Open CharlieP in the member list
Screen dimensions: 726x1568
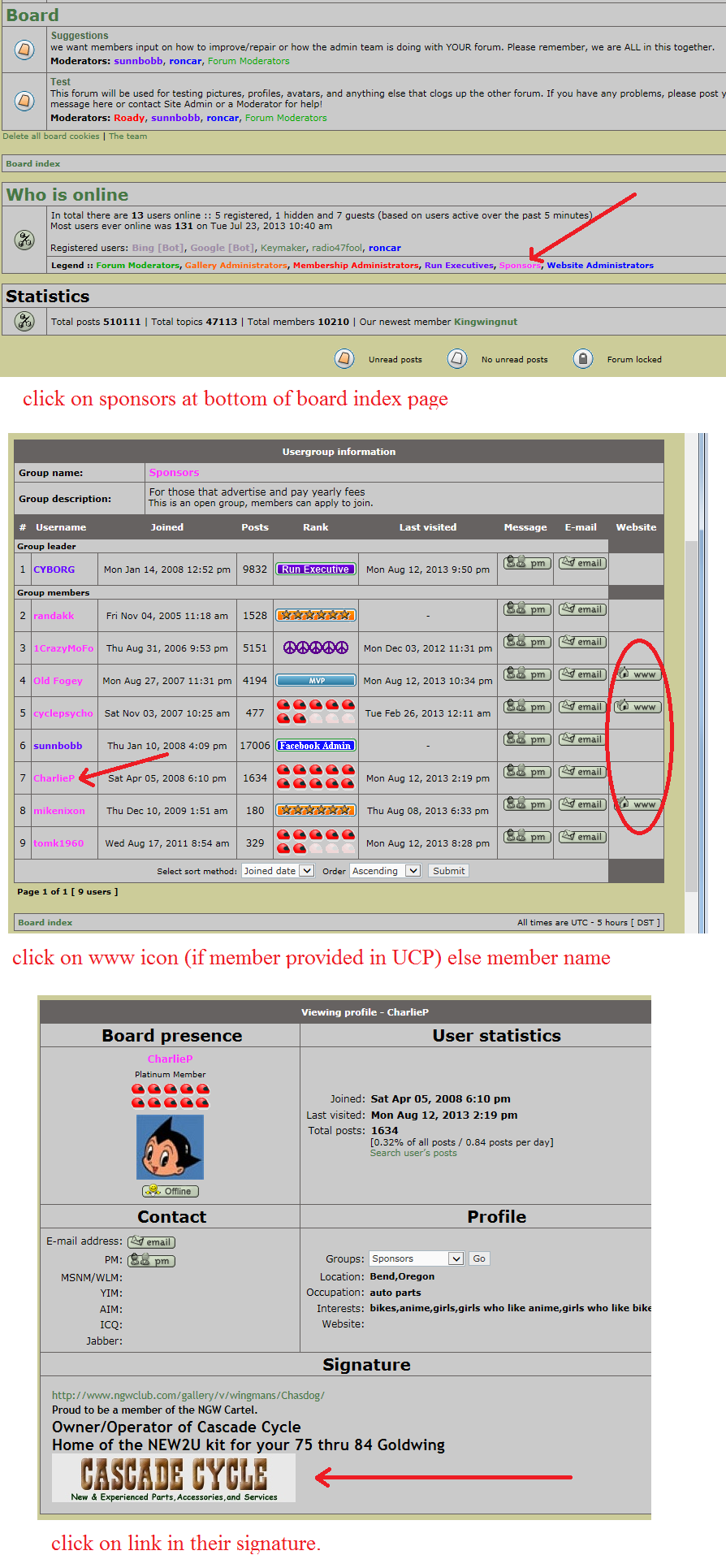54,778
